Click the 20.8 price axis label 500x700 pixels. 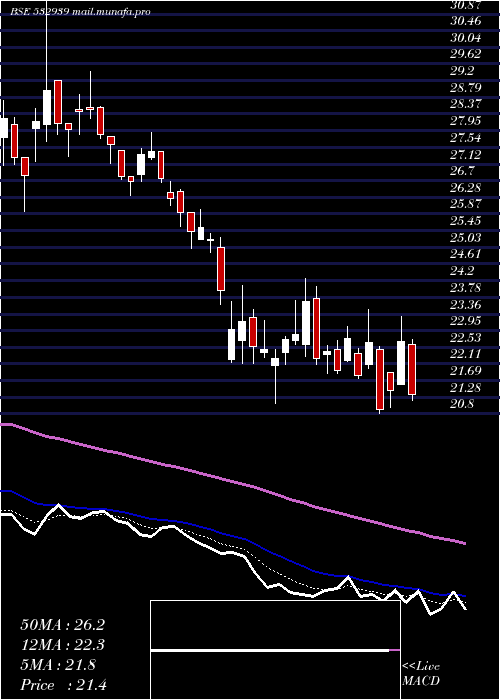pyautogui.click(x=463, y=404)
